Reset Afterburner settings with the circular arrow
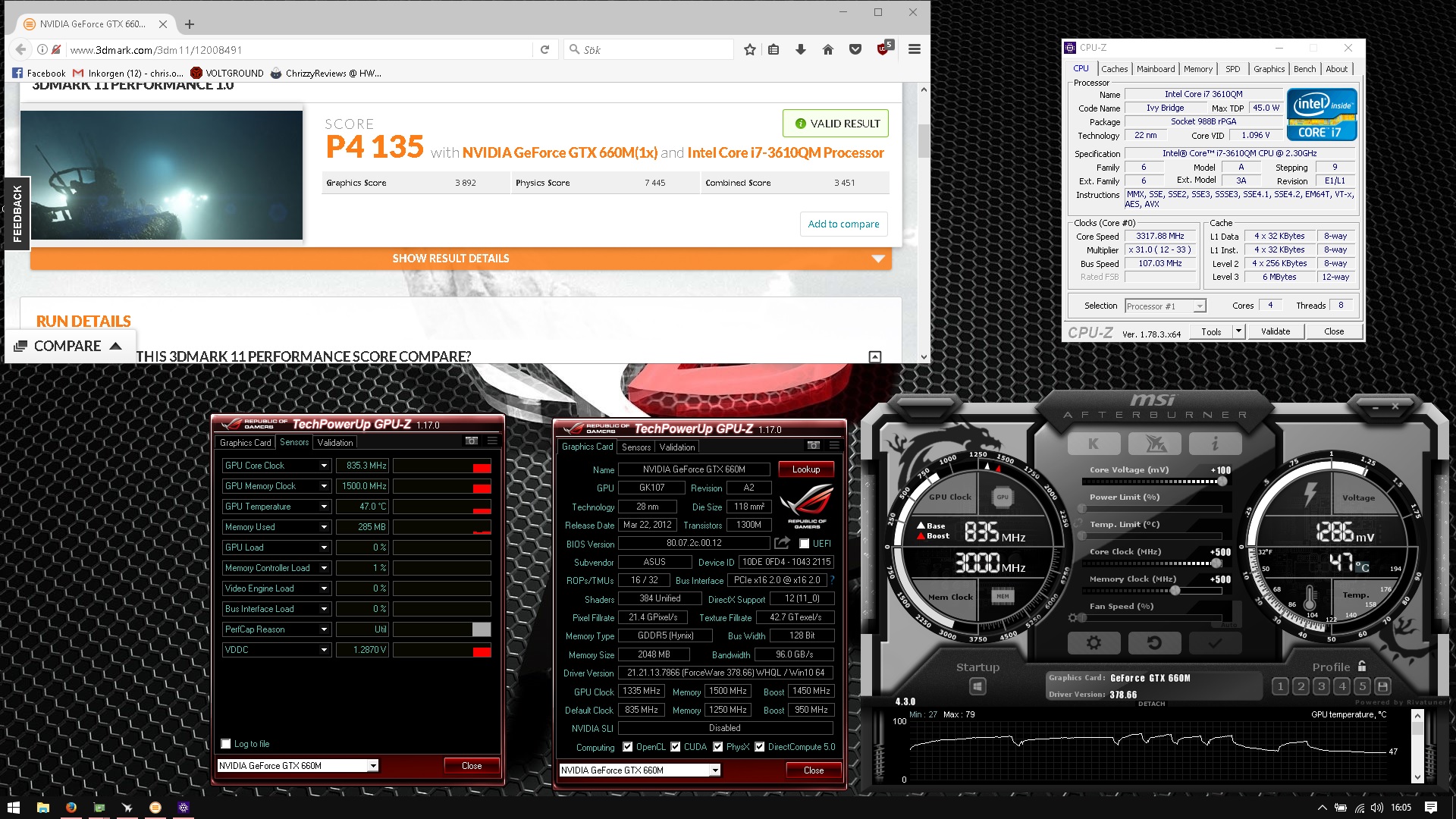This screenshot has width=1456, height=819. (x=1154, y=643)
